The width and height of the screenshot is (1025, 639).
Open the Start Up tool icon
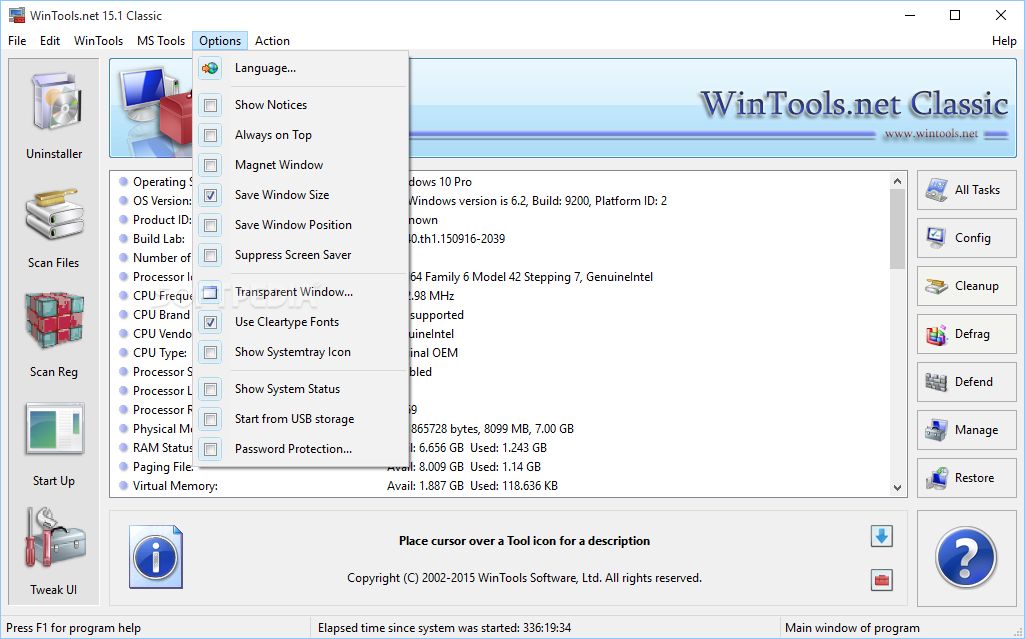[x=55, y=429]
